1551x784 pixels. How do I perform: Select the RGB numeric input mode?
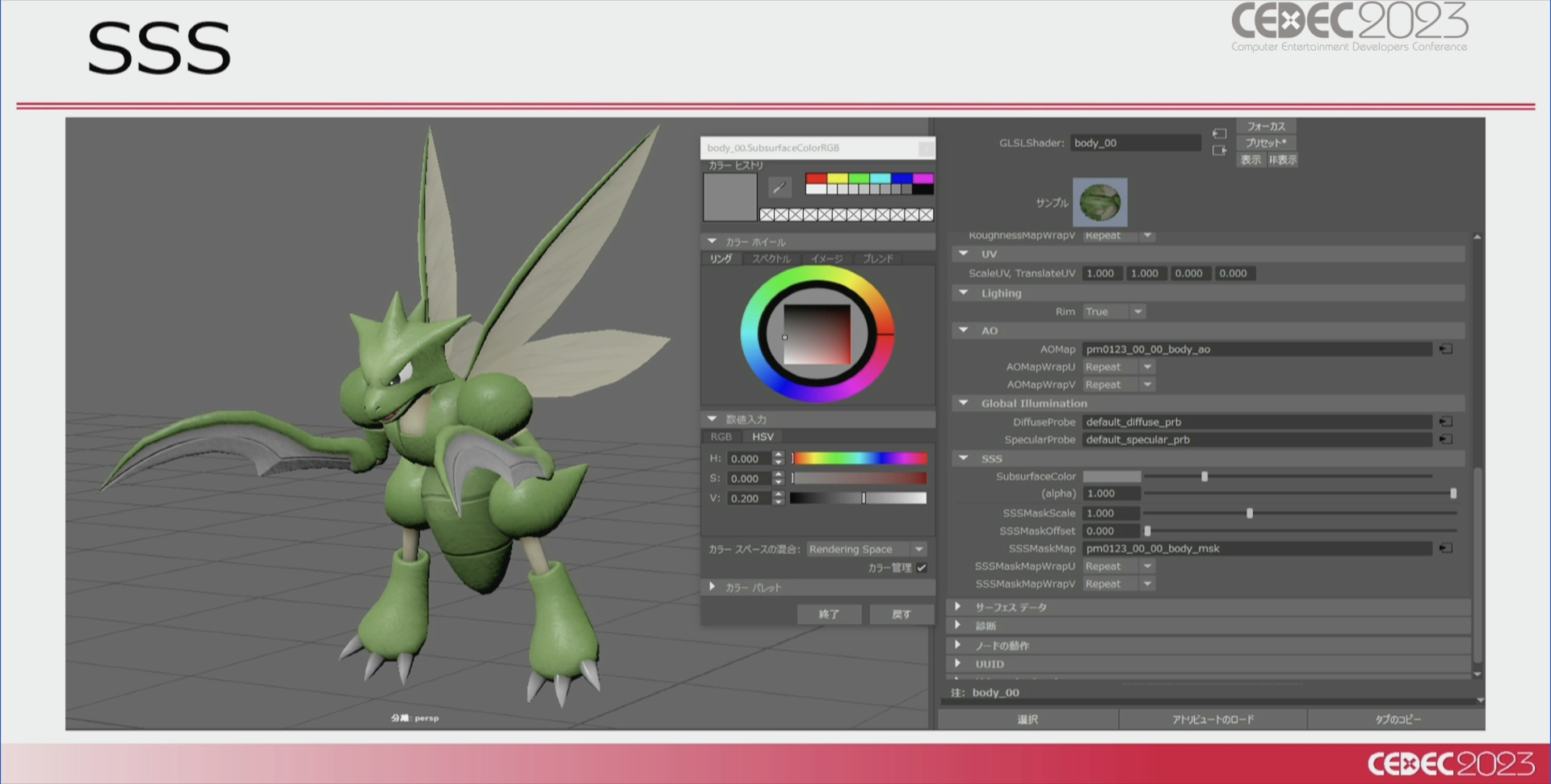pos(721,437)
